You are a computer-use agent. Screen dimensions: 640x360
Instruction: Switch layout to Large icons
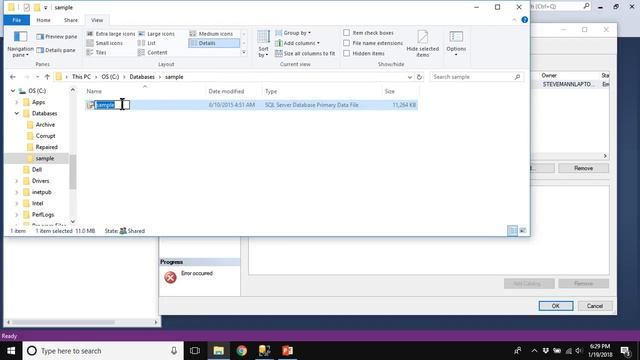point(156,34)
